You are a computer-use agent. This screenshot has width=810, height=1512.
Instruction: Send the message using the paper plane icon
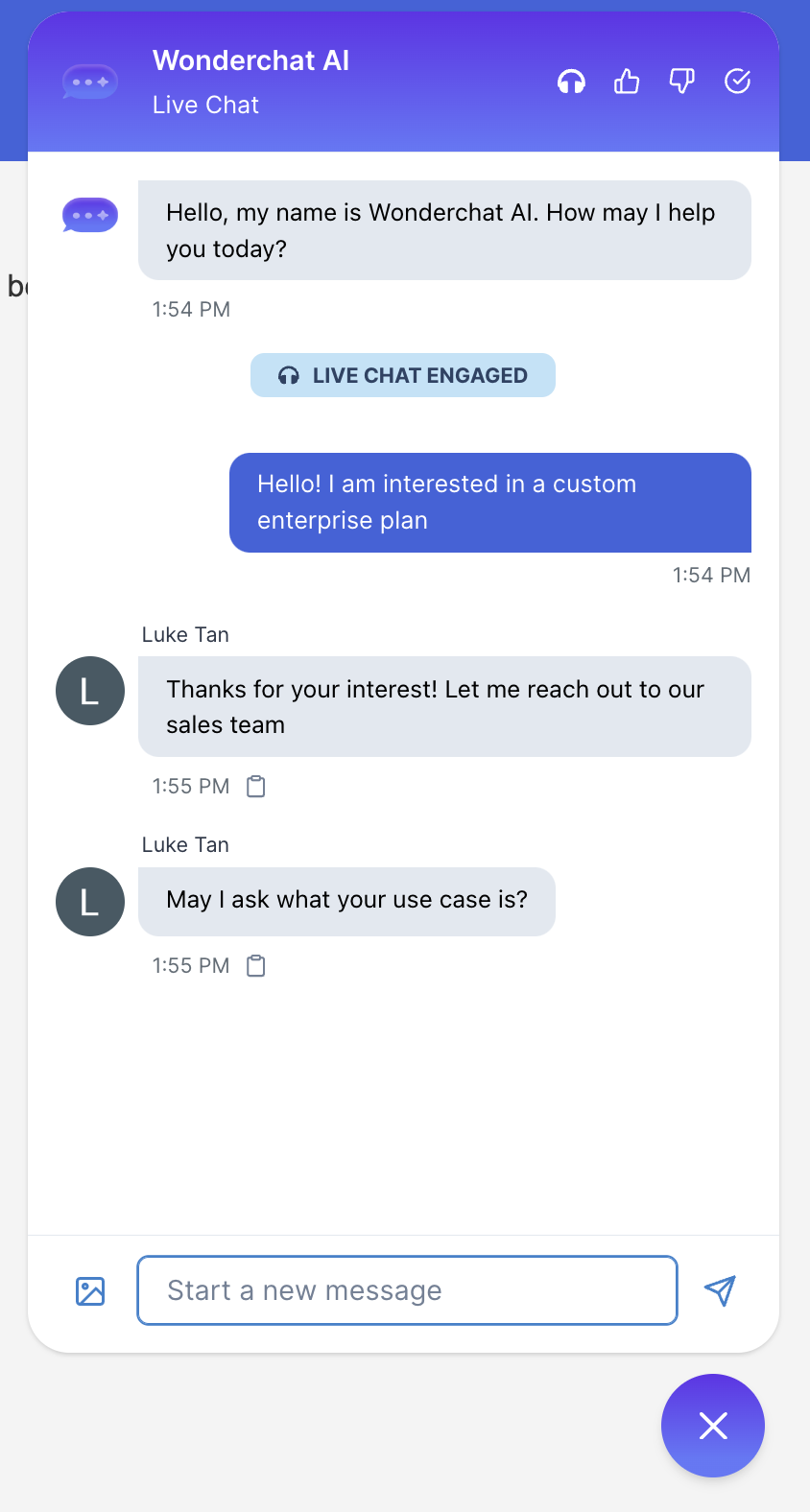point(721,1290)
